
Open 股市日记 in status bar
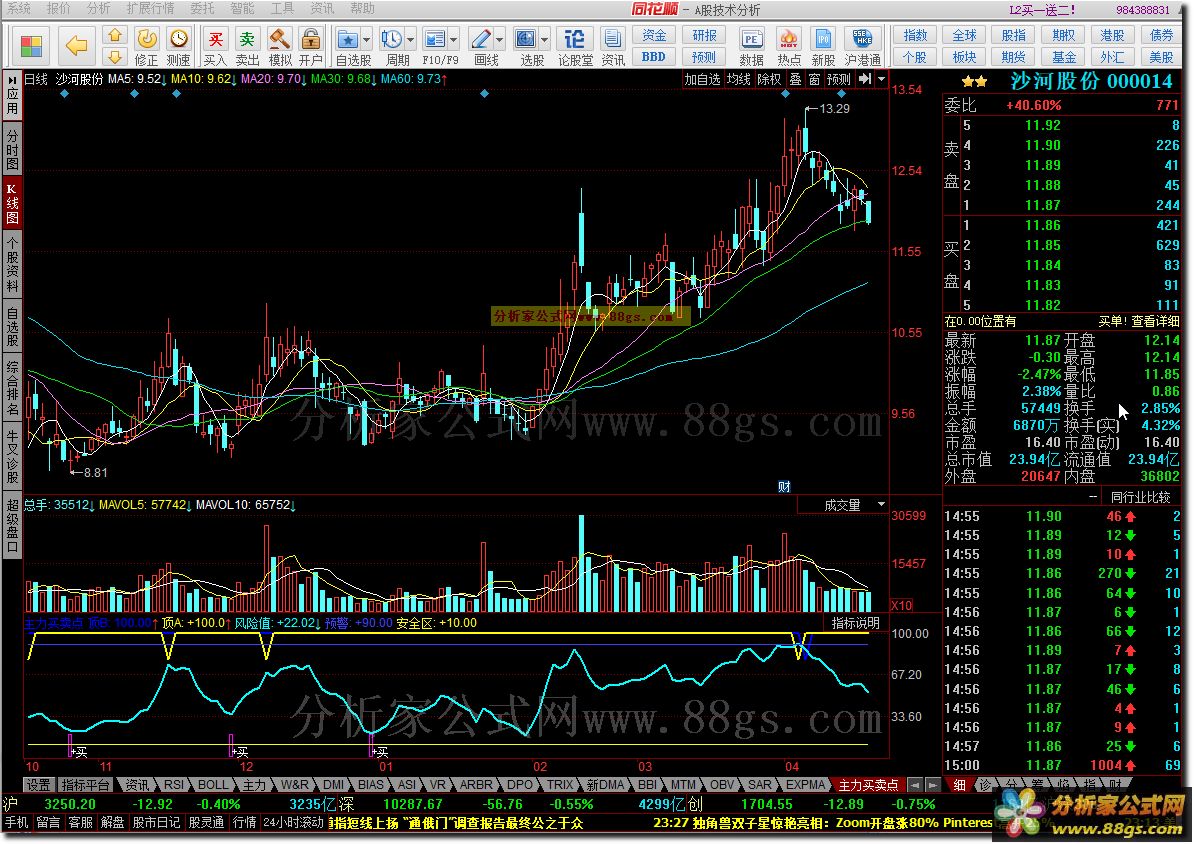(x=156, y=823)
